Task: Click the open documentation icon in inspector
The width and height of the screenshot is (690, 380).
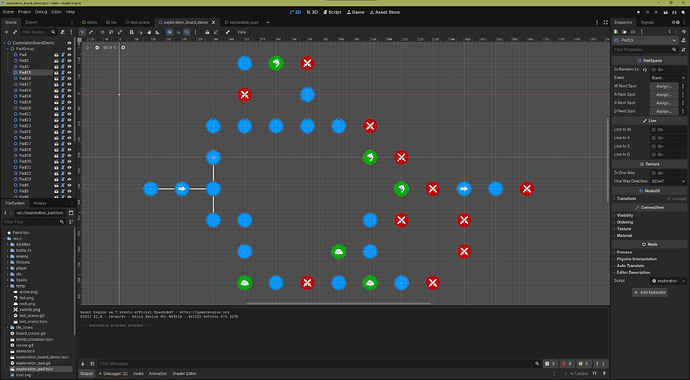Action: point(683,40)
